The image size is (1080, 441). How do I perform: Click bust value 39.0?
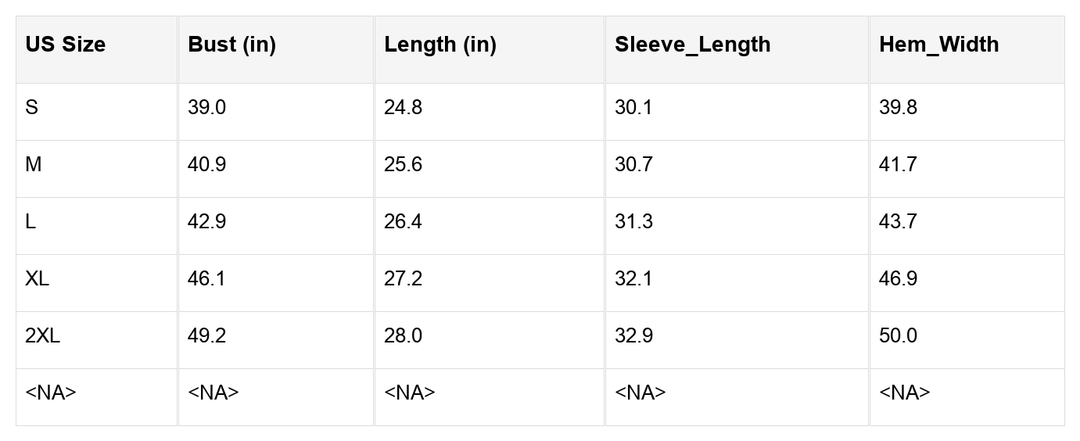point(207,107)
